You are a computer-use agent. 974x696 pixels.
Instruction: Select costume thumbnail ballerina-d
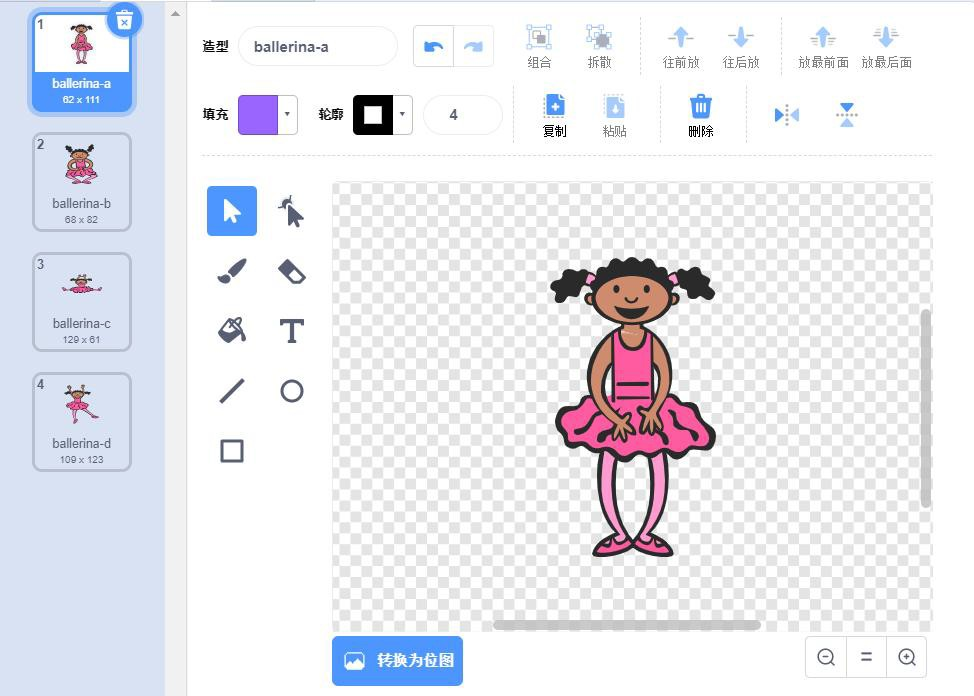(x=81, y=422)
